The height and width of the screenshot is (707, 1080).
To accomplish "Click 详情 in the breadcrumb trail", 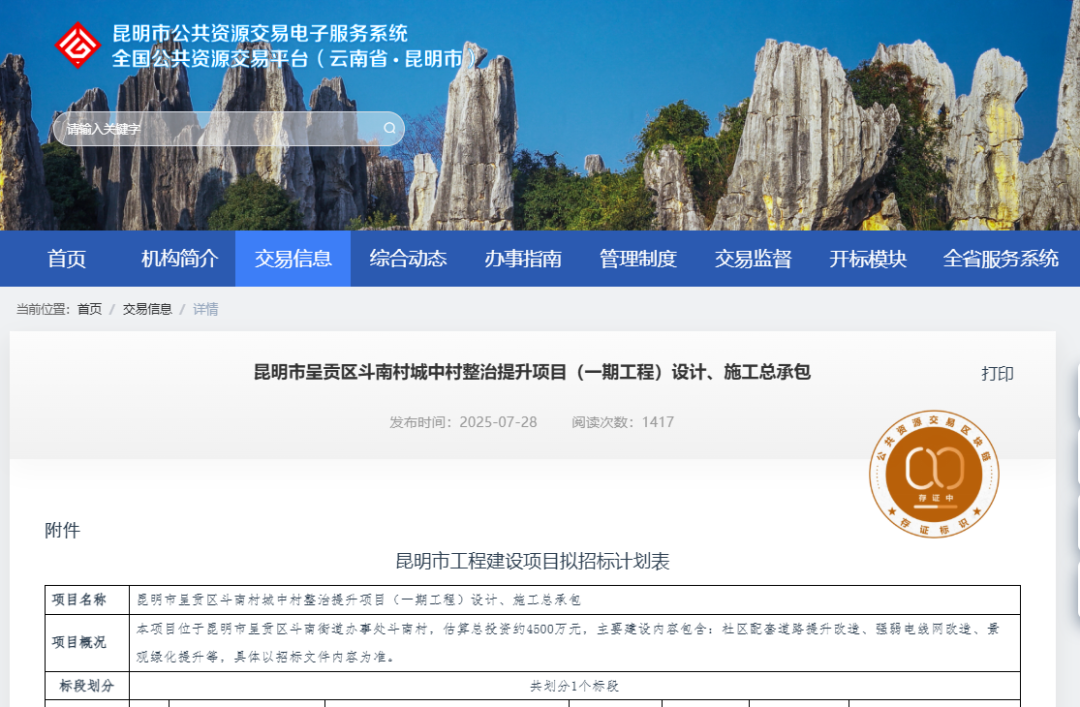I will (x=206, y=309).
